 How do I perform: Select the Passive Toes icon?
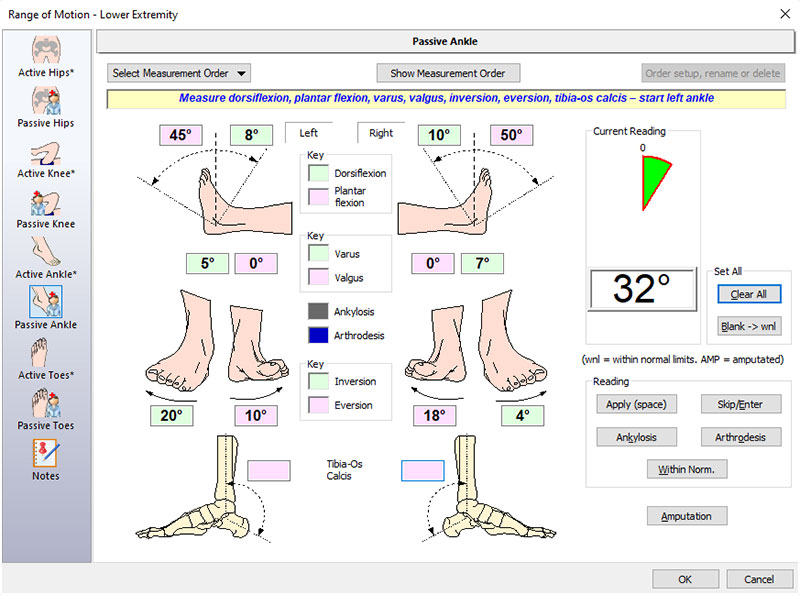click(x=45, y=405)
